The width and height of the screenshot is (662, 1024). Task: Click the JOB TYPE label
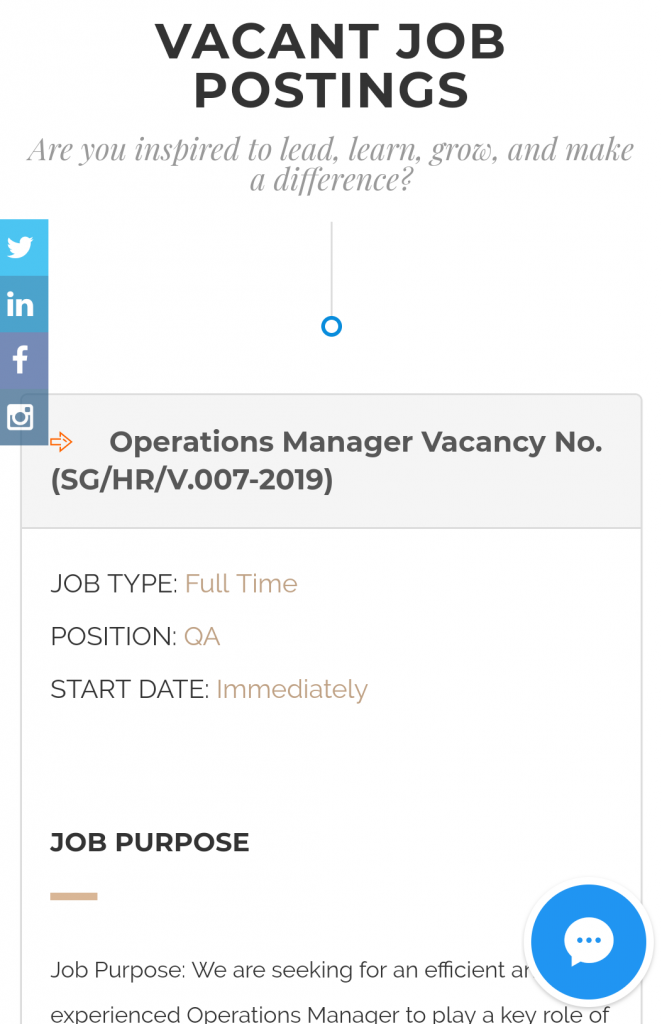coord(114,584)
